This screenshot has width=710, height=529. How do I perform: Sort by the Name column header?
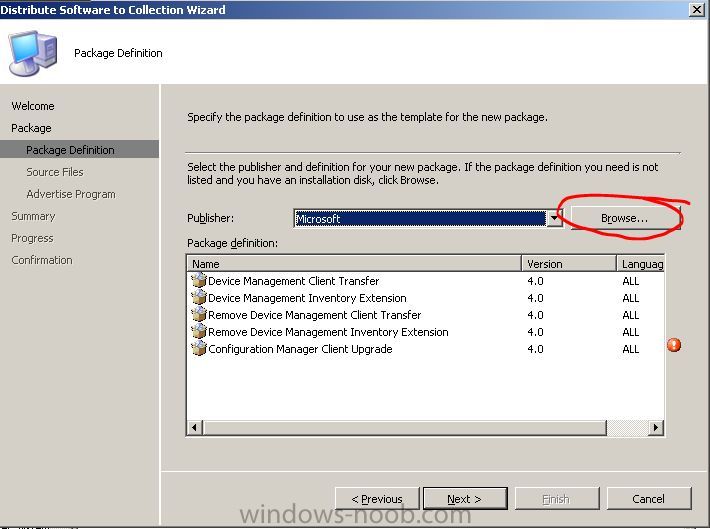354,264
